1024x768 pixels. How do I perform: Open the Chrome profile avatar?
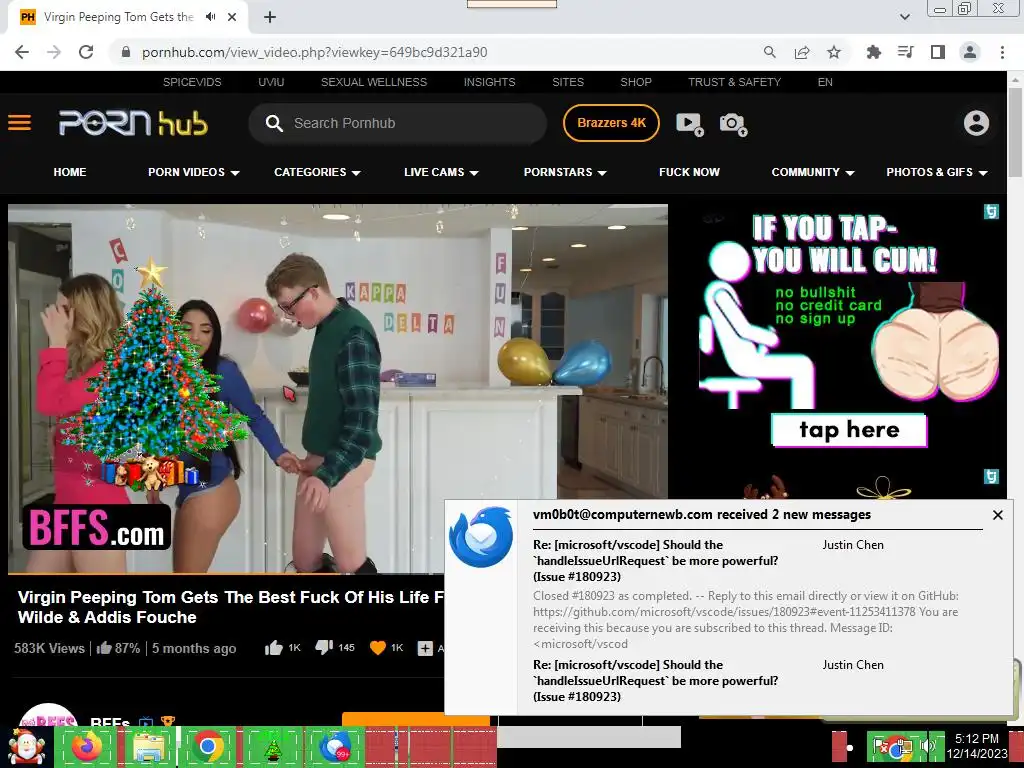pyautogui.click(x=970, y=52)
